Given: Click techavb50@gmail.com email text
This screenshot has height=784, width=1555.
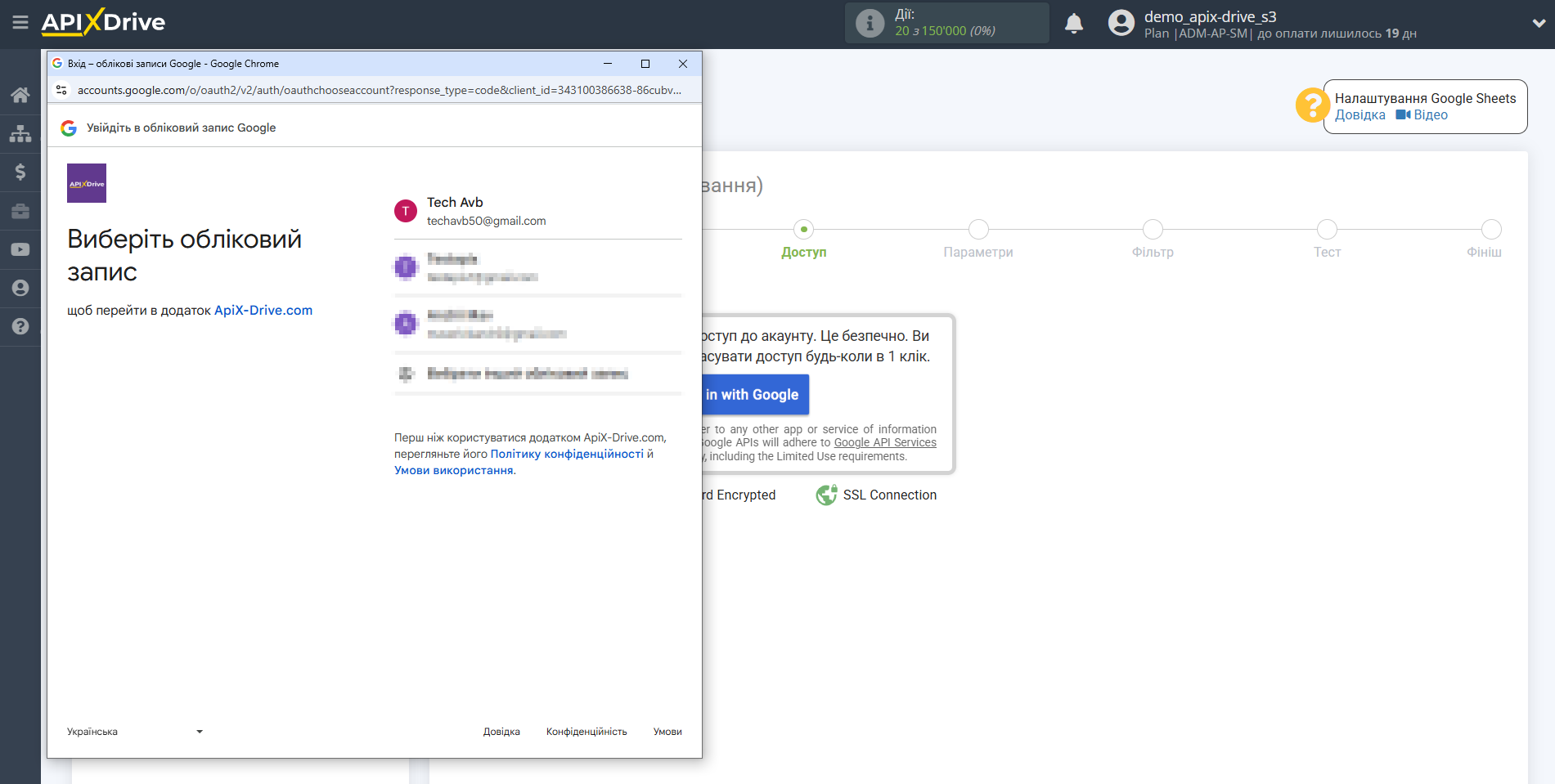Looking at the screenshot, I should pyautogui.click(x=486, y=222).
